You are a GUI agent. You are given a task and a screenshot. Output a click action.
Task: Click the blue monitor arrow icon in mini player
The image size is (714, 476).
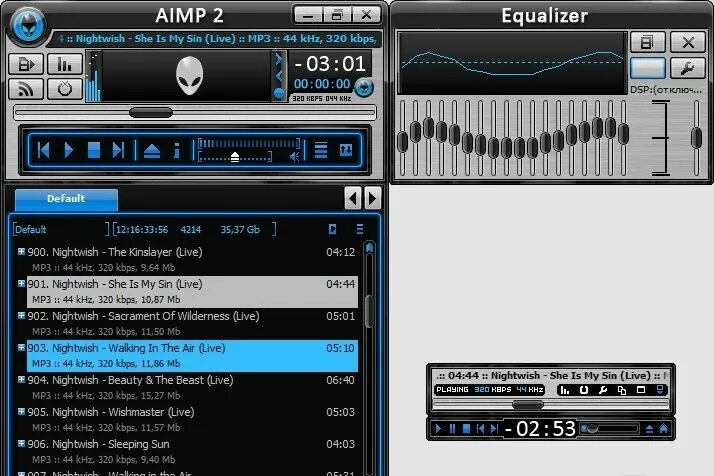click(x=660, y=390)
